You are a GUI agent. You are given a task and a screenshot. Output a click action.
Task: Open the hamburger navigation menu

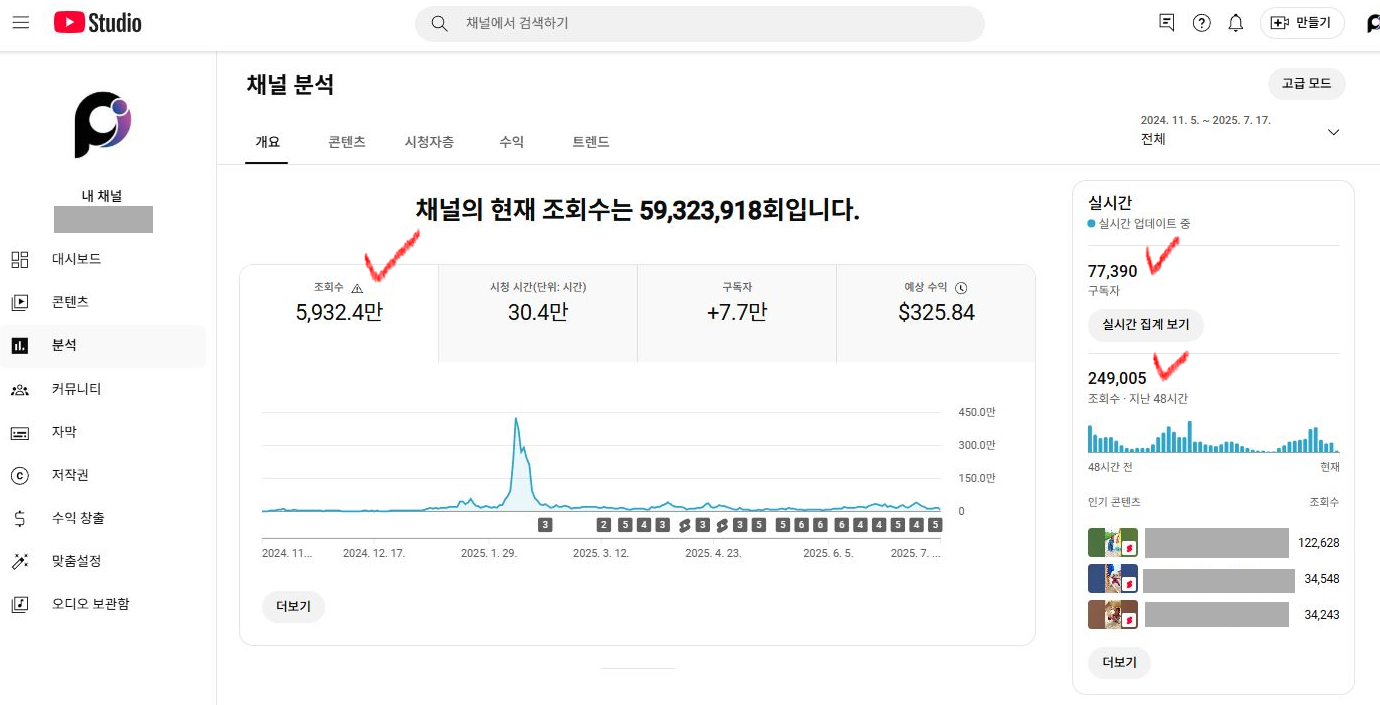click(21, 22)
